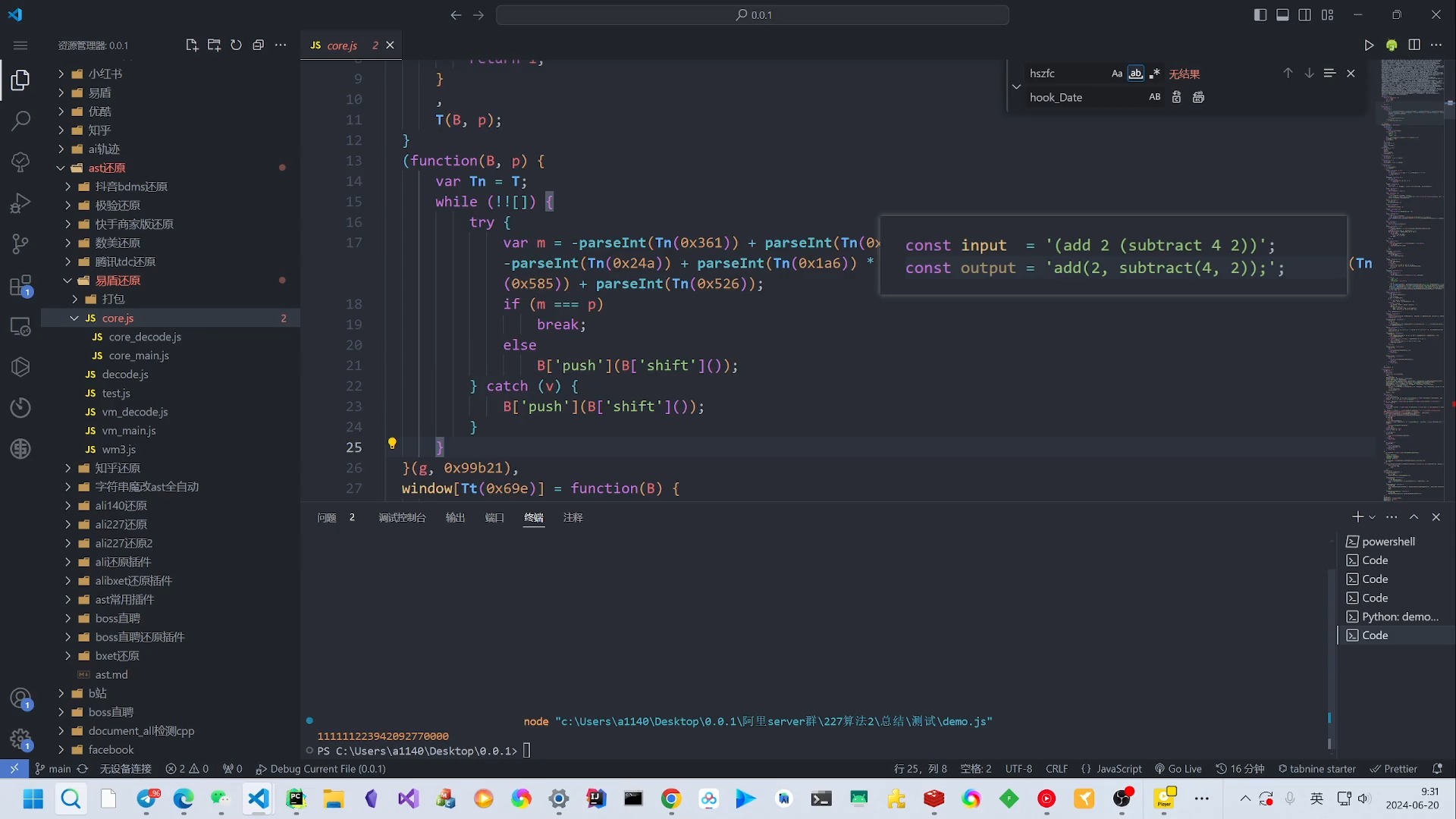Image resolution: width=1456 pixels, height=819 pixels.
Task: Toggle Find in Selection
Action: pyautogui.click(x=1329, y=74)
